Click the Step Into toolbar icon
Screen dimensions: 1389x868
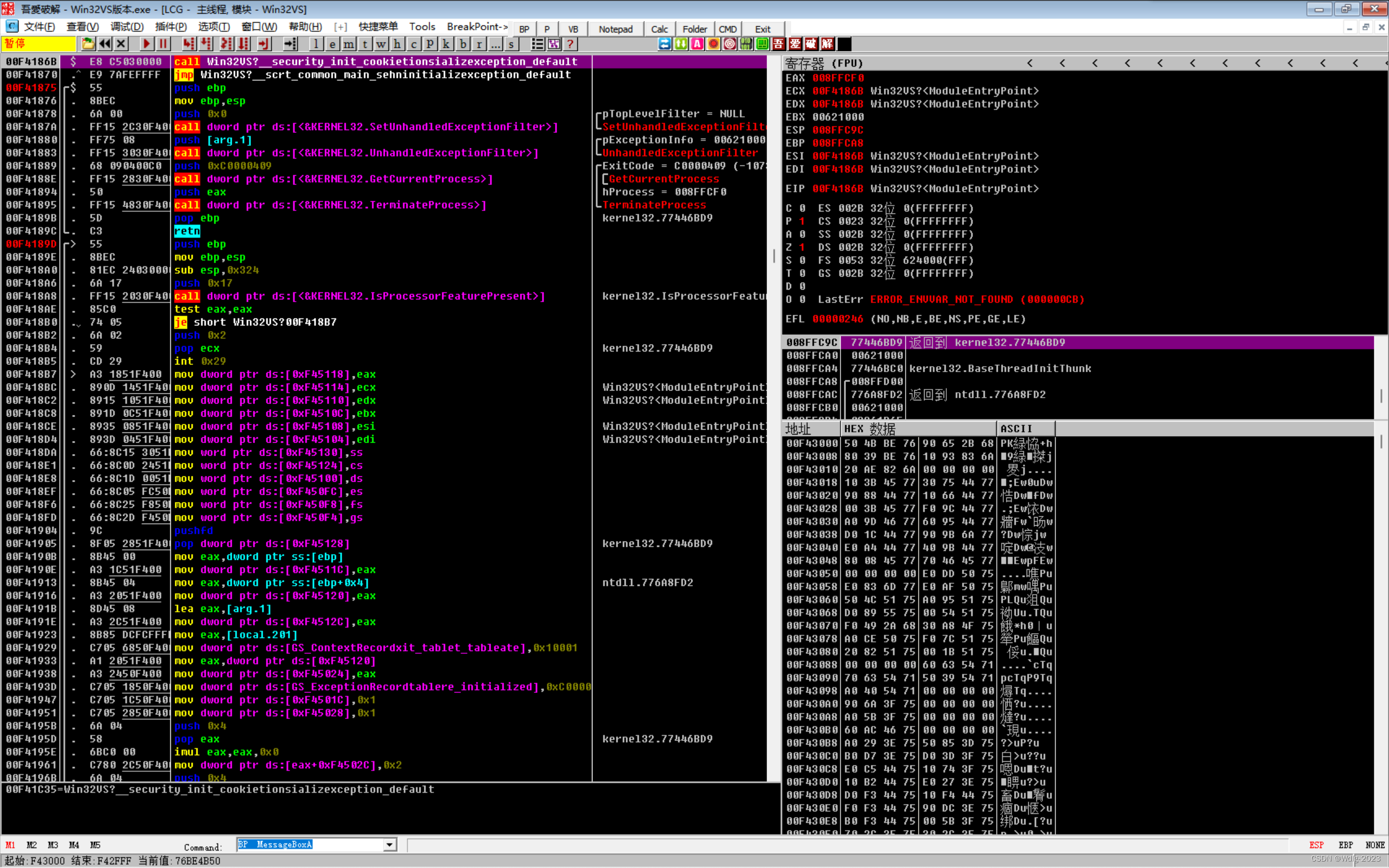click(x=188, y=43)
